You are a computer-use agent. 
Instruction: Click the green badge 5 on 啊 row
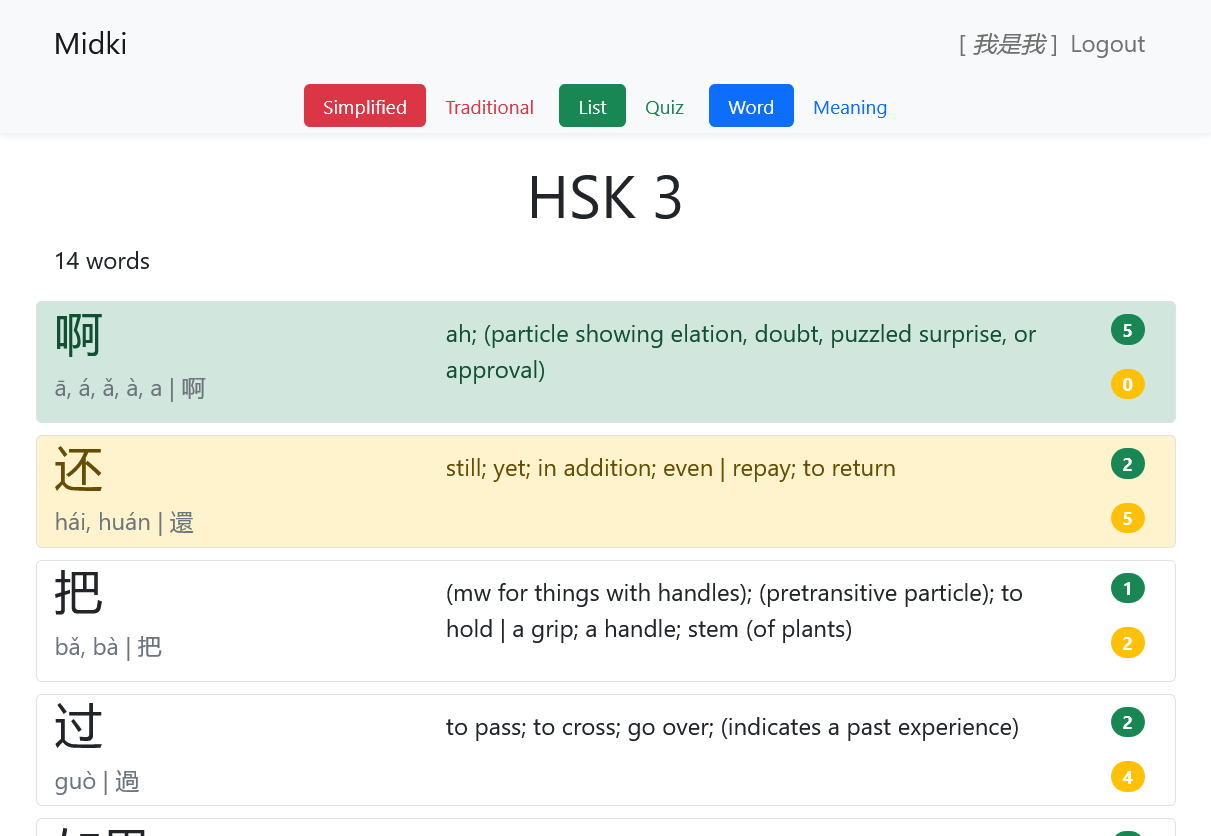click(1127, 330)
